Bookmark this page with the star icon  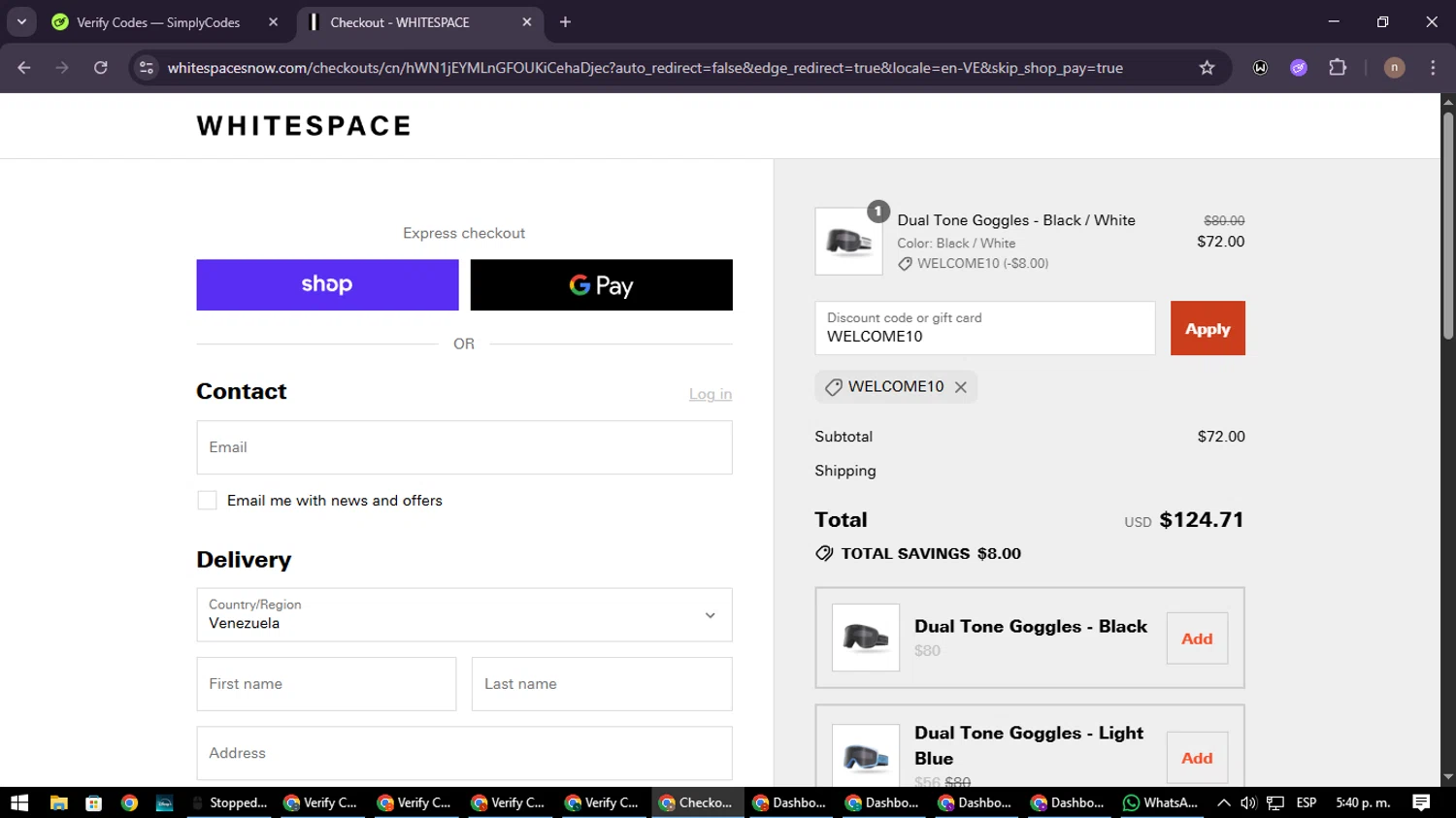[1207, 68]
